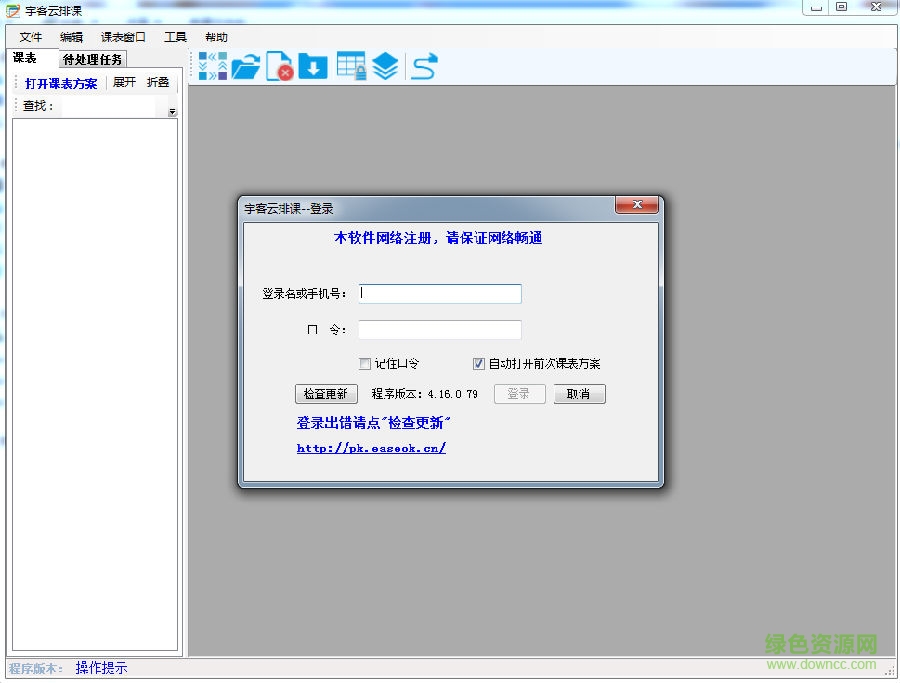Enable the 记住口令 checkbox
This screenshot has width=900, height=683.
(365, 364)
